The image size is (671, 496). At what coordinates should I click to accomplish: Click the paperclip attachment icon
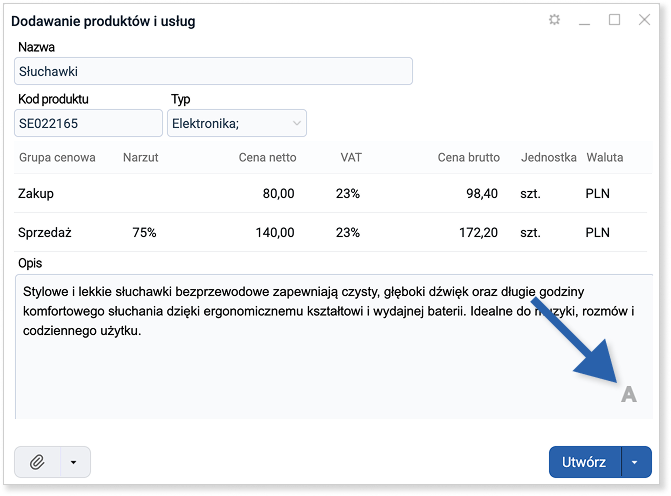[37, 462]
